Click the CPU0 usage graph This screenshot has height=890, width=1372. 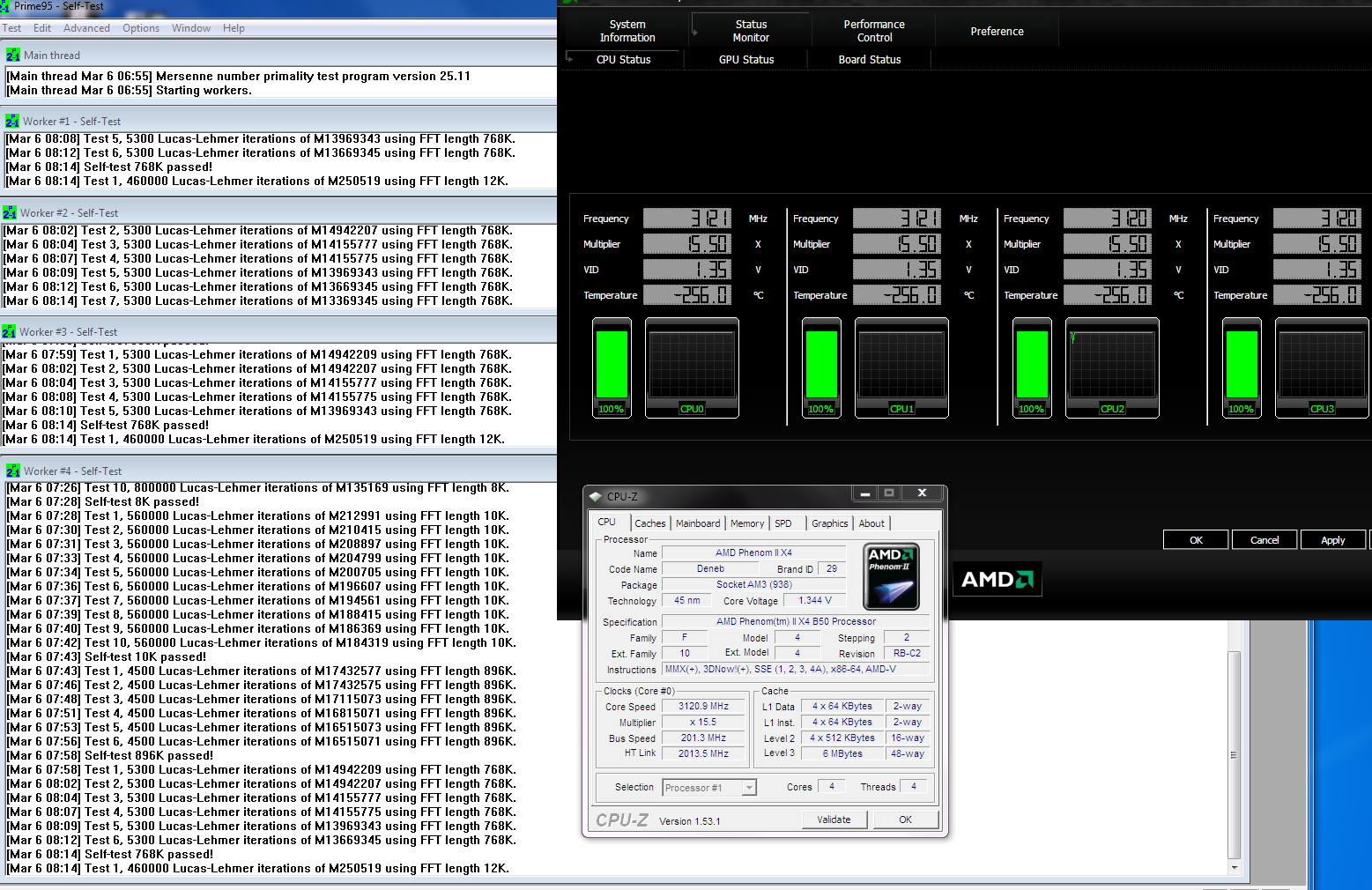(692, 367)
